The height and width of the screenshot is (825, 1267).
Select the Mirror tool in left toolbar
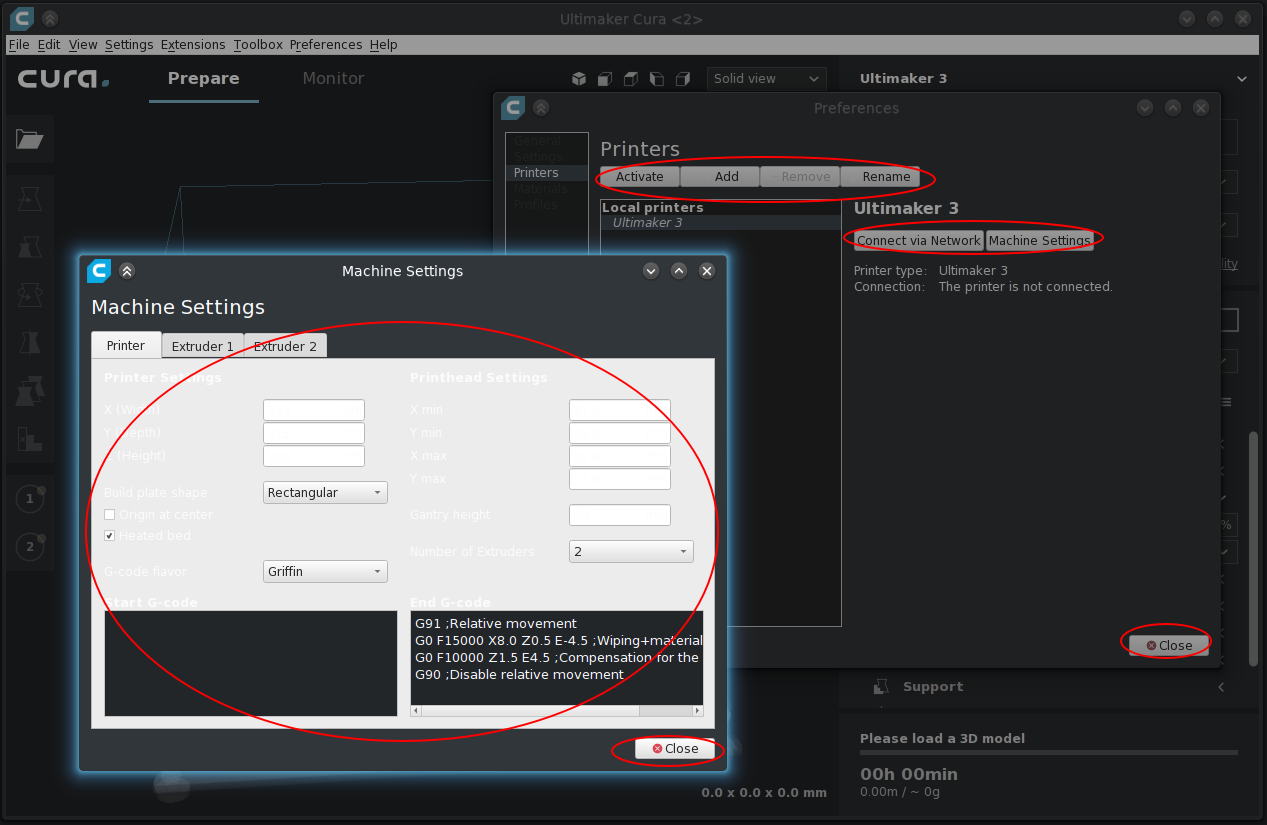click(x=29, y=343)
